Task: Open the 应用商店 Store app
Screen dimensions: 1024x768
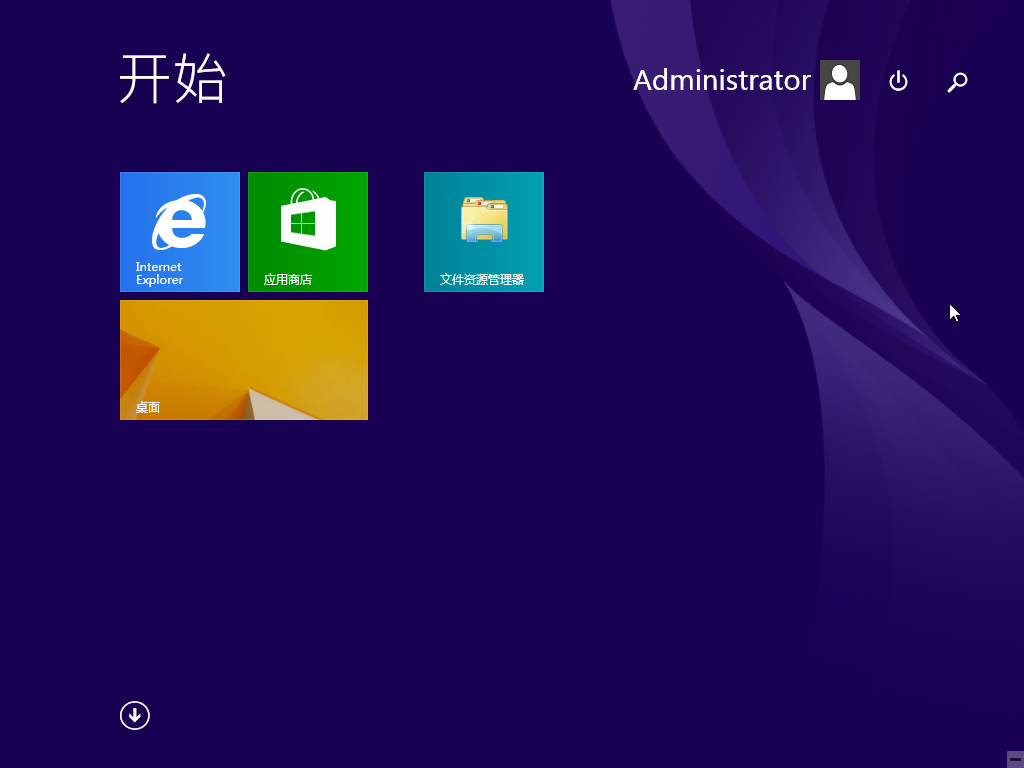Action: [307, 231]
